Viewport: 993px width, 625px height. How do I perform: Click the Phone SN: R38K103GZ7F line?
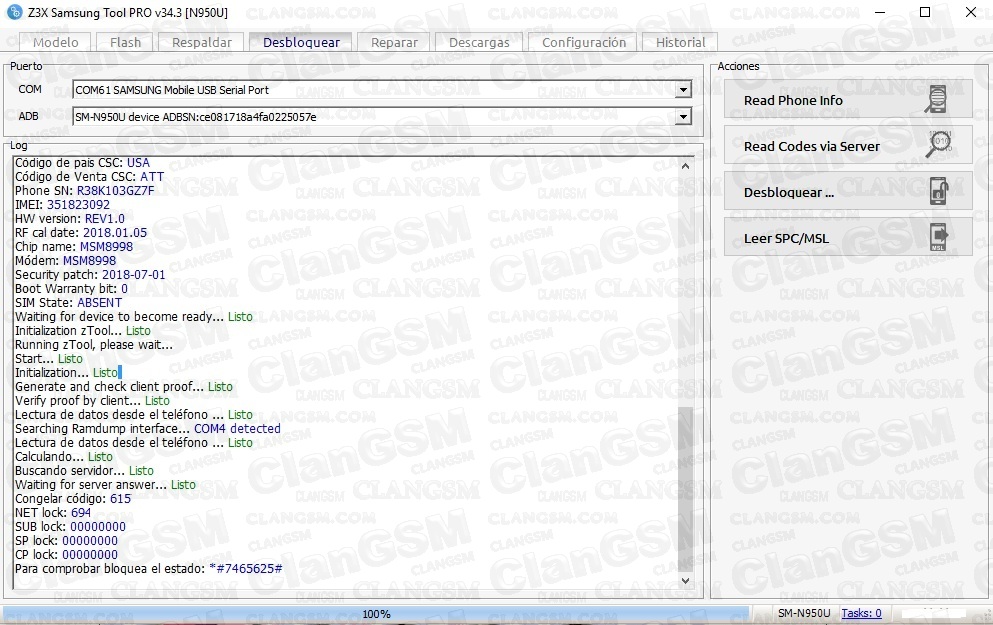84,191
